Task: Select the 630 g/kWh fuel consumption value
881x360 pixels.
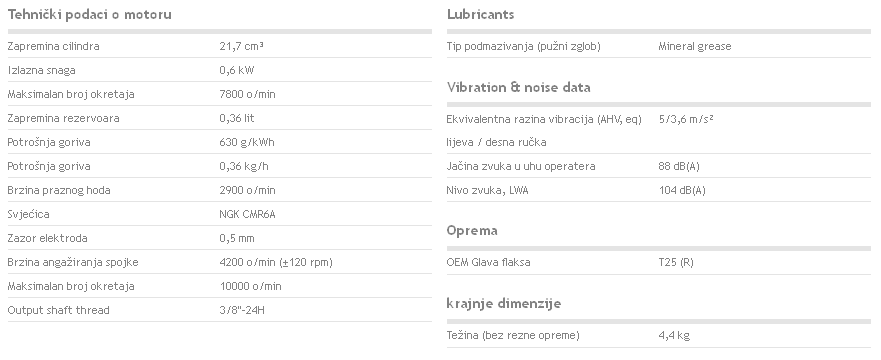Action: (247, 143)
